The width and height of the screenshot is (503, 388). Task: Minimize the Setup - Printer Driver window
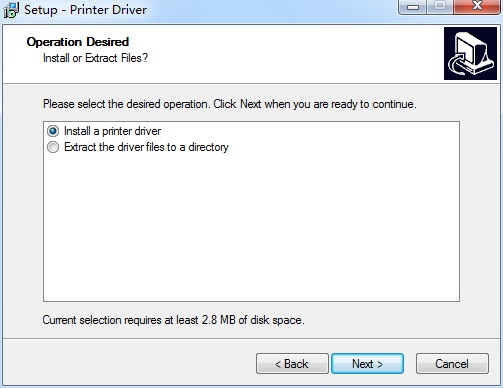413,7
